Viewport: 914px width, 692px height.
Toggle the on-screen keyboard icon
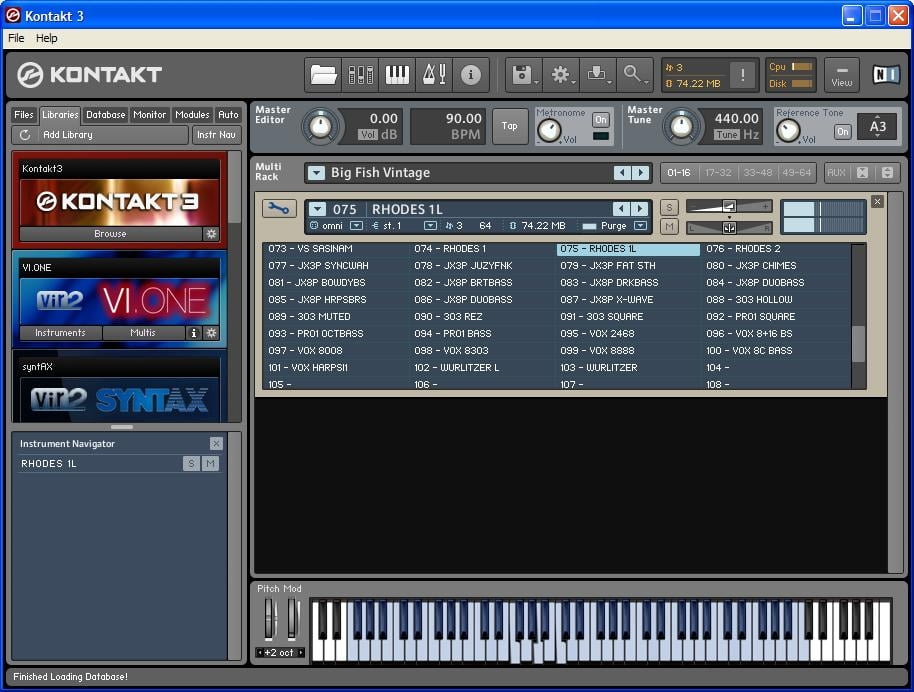pos(397,74)
